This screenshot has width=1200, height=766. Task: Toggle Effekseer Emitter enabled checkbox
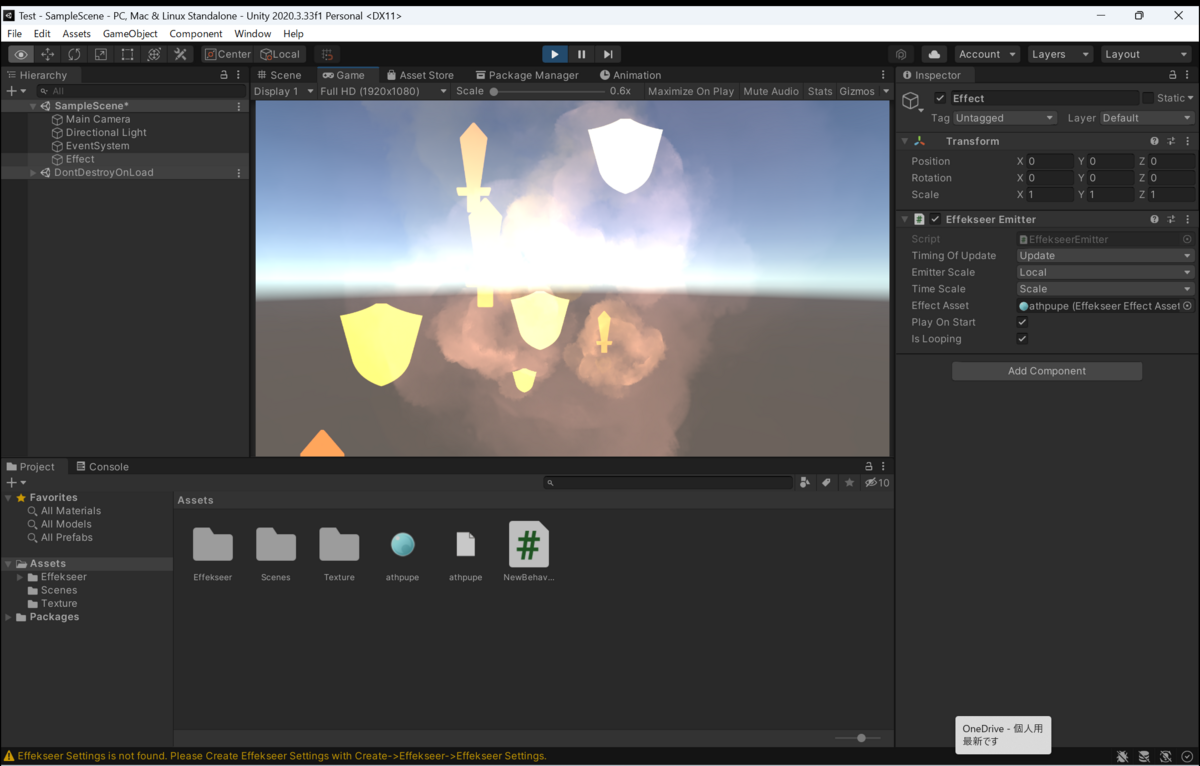point(935,219)
